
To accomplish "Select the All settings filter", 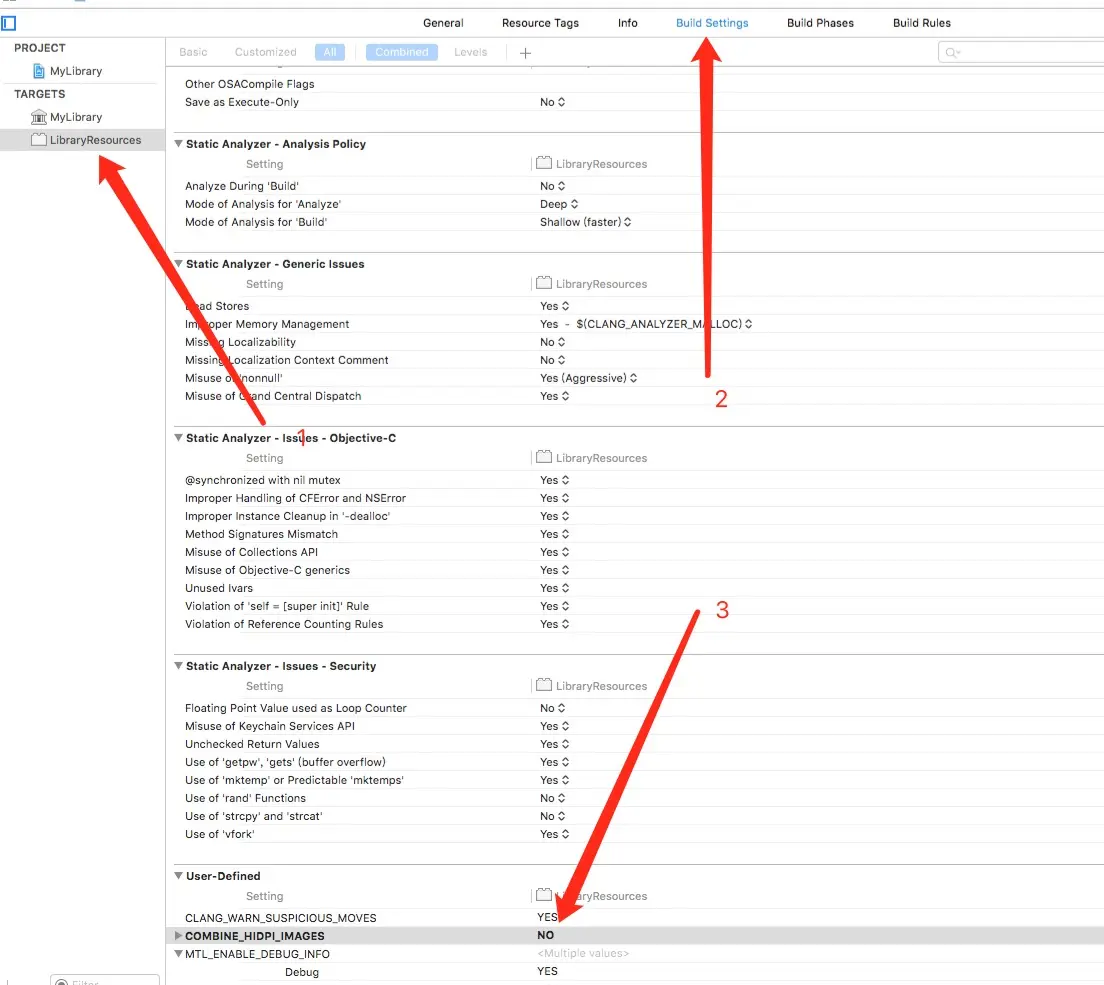I will [x=330, y=52].
